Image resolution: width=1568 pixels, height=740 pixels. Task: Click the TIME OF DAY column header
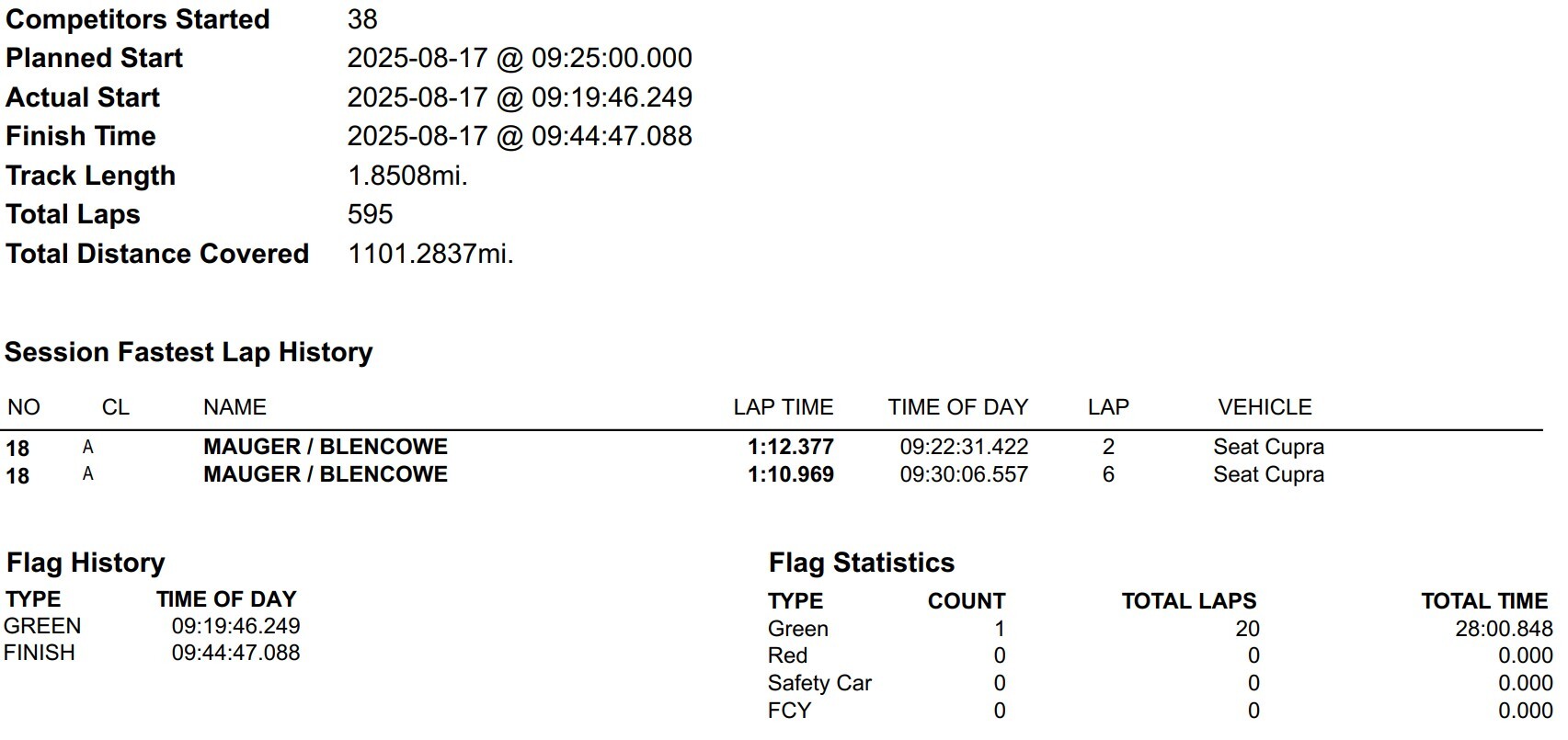point(957,407)
